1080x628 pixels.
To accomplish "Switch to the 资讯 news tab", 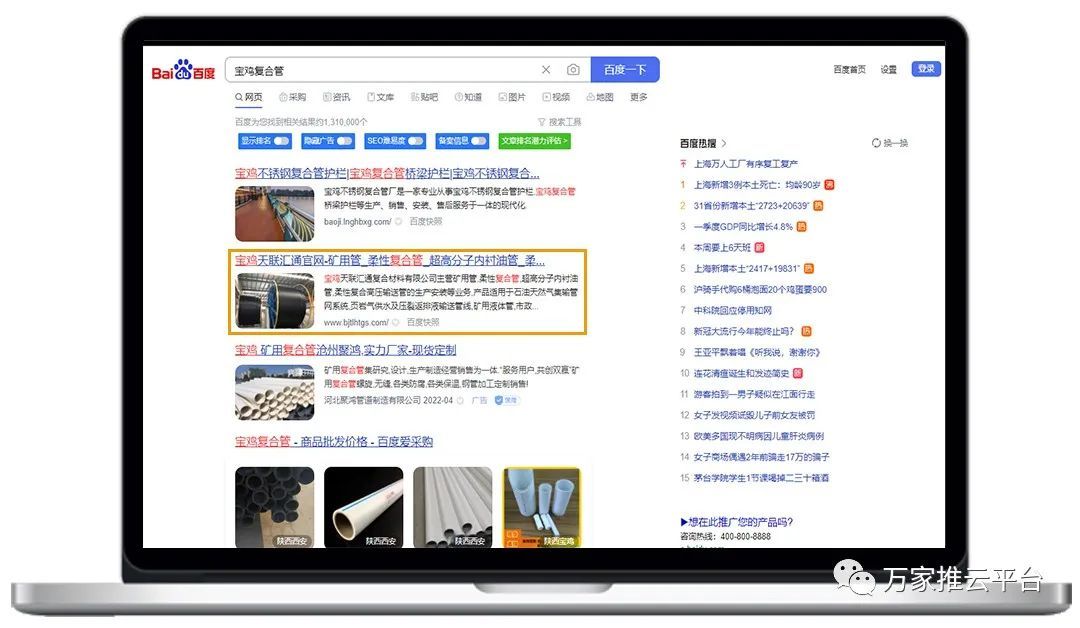I will (x=337, y=97).
